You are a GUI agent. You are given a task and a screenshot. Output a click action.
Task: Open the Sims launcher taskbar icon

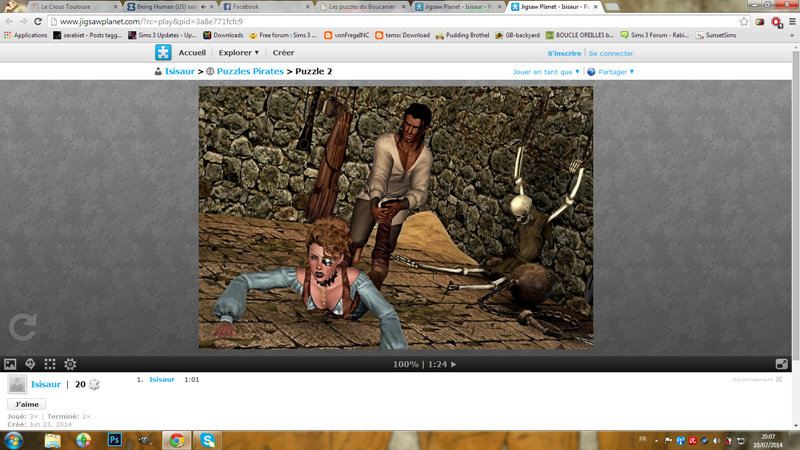[x=84, y=440]
